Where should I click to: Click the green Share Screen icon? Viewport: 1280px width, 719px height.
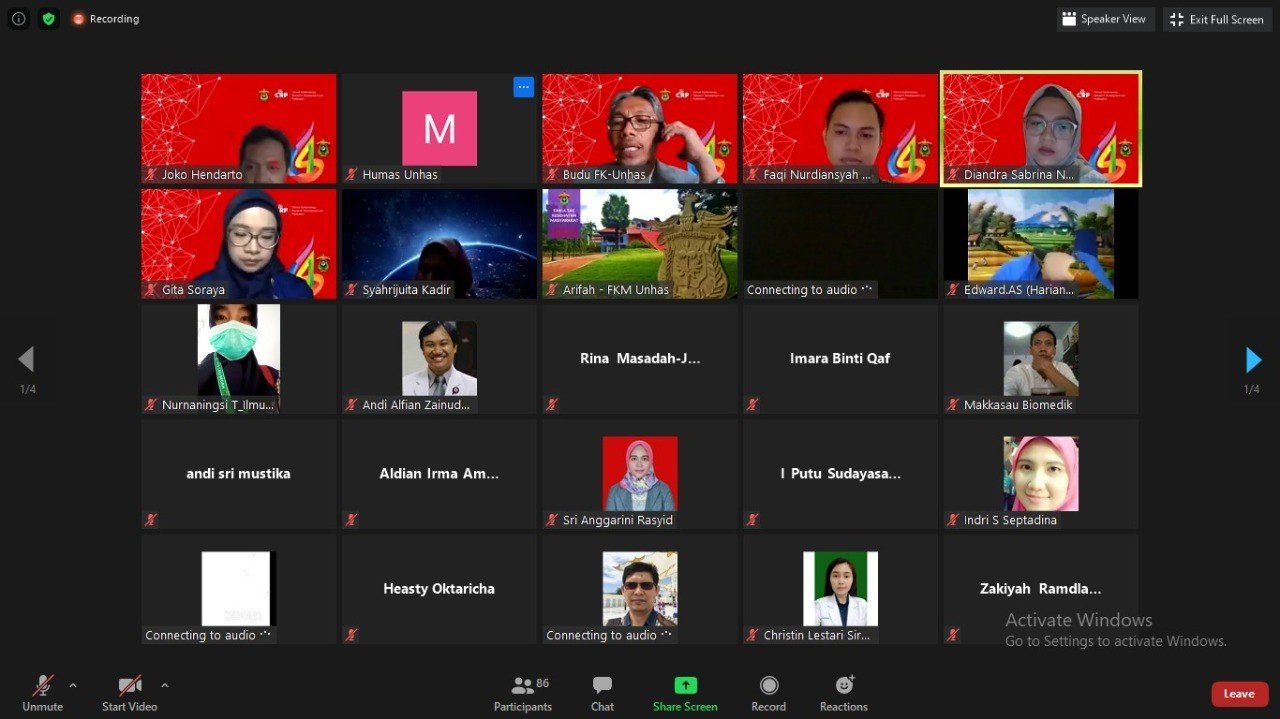point(685,686)
